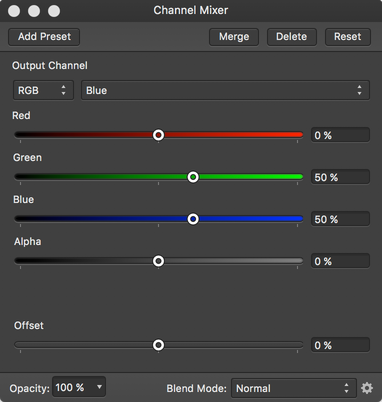
Task: Click the Channel Mixer window title
Action: pyautogui.click(x=191, y=10)
